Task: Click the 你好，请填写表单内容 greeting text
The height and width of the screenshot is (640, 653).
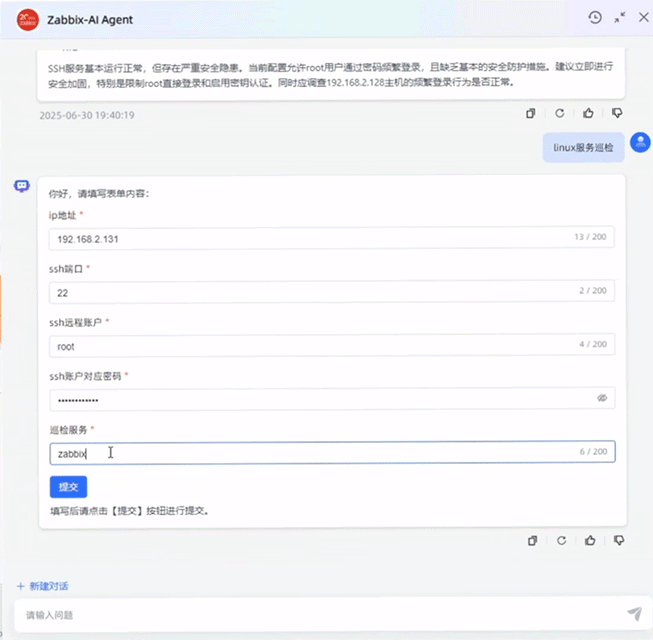Action: [x=99, y=194]
